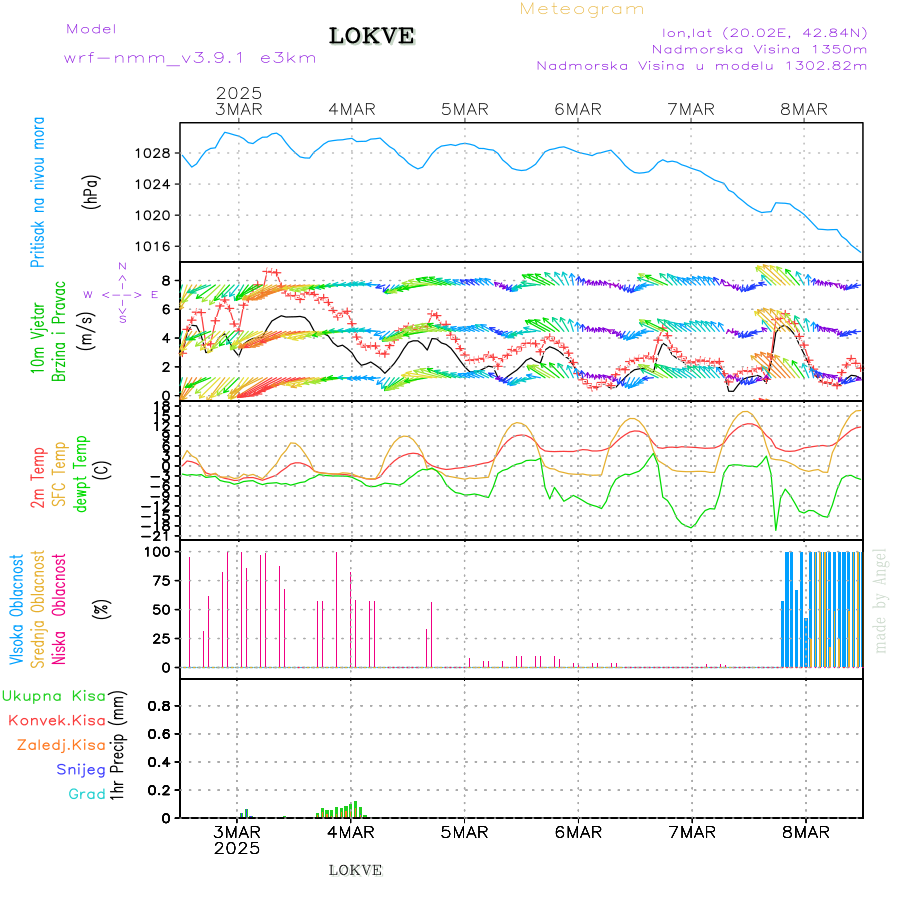
Task: Select 7MAR on the bottom time axis
Action: 692,832
